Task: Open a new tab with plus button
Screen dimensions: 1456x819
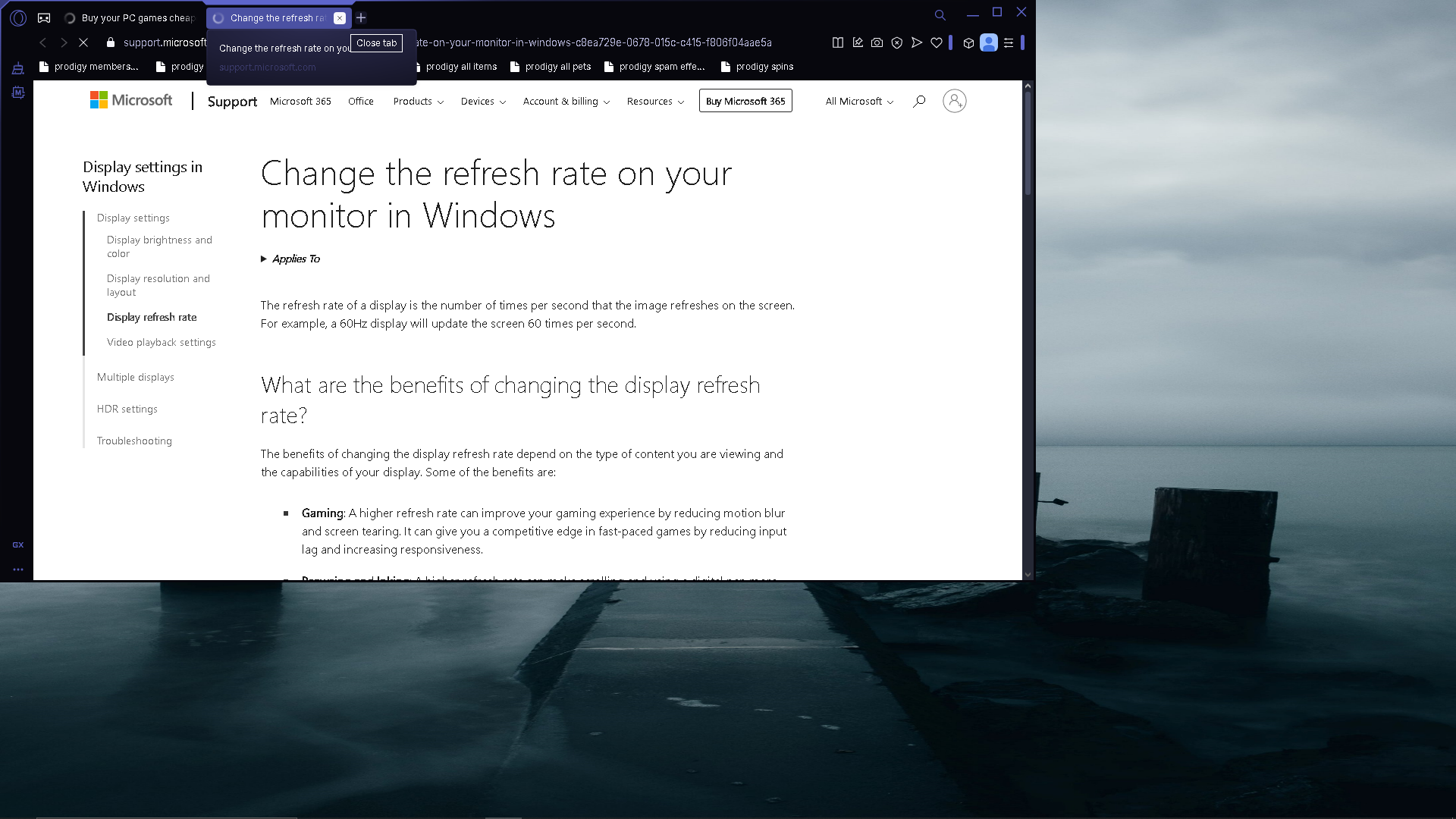Action: [x=361, y=17]
